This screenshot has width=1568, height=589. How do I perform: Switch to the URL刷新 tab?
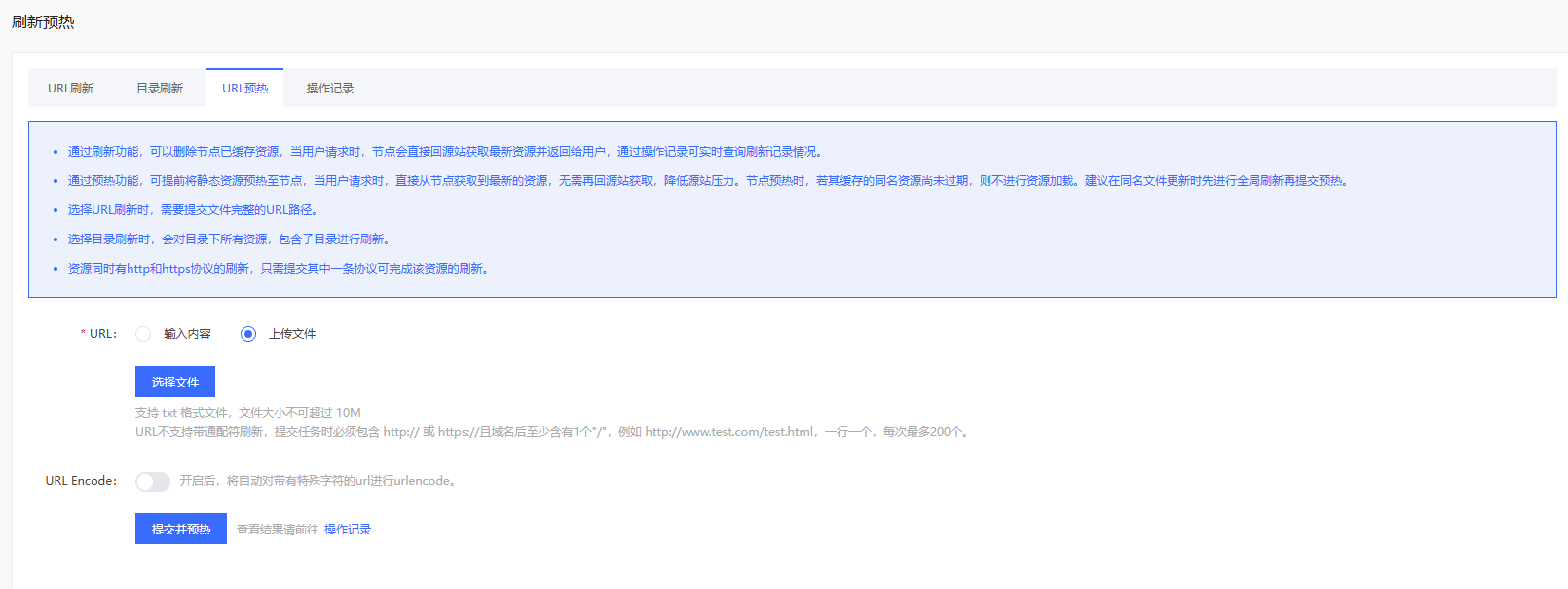[71, 89]
